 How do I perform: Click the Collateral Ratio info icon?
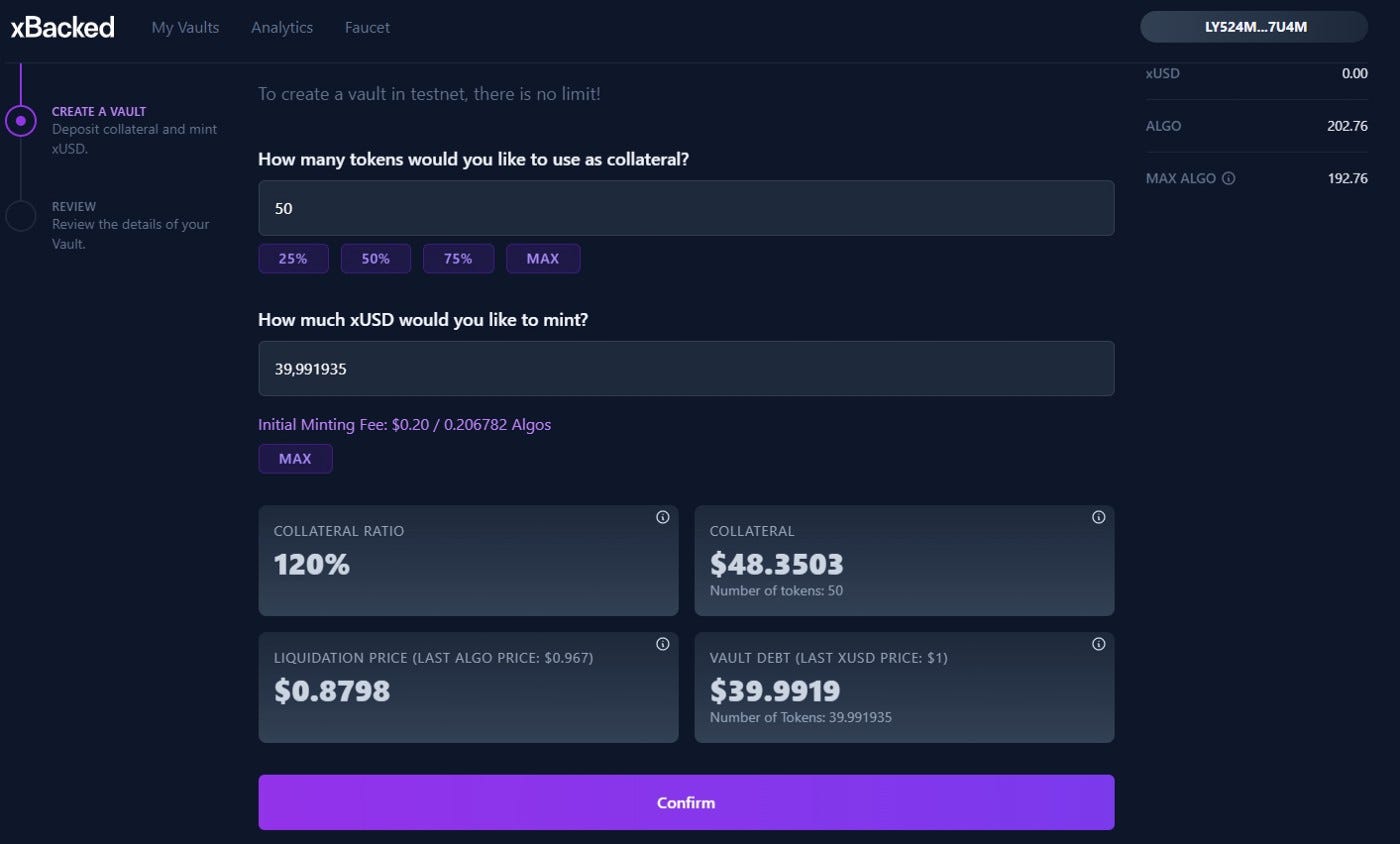(x=663, y=517)
